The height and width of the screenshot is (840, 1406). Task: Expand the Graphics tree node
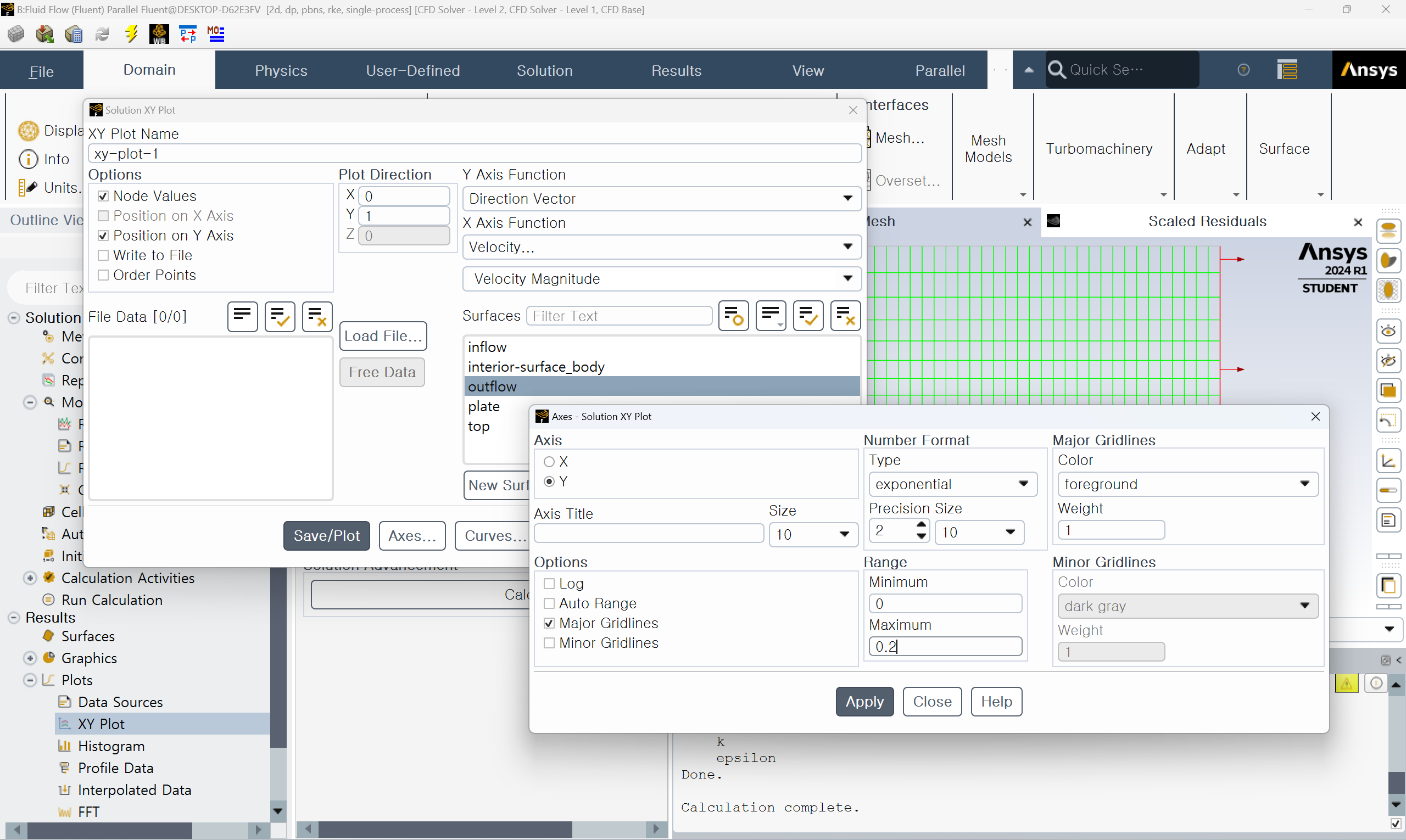pyautogui.click(x=31, y=658)
